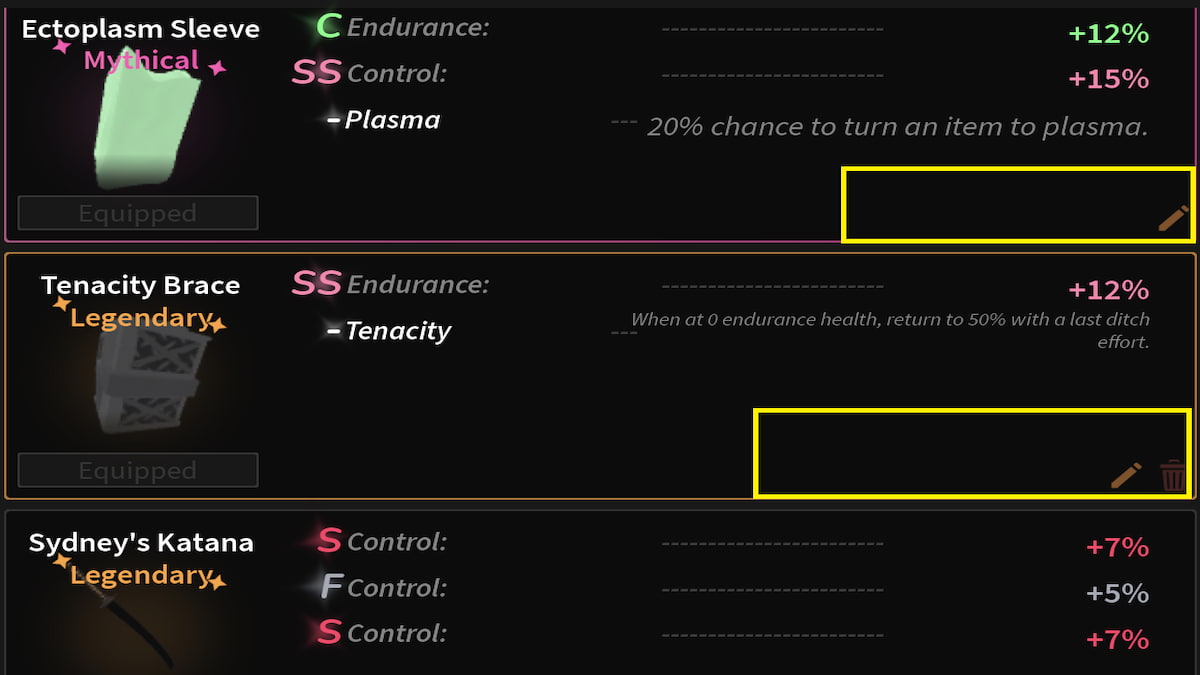
Task: Click the Equipped button under Tenacity Brace
Action: (138, 470)
